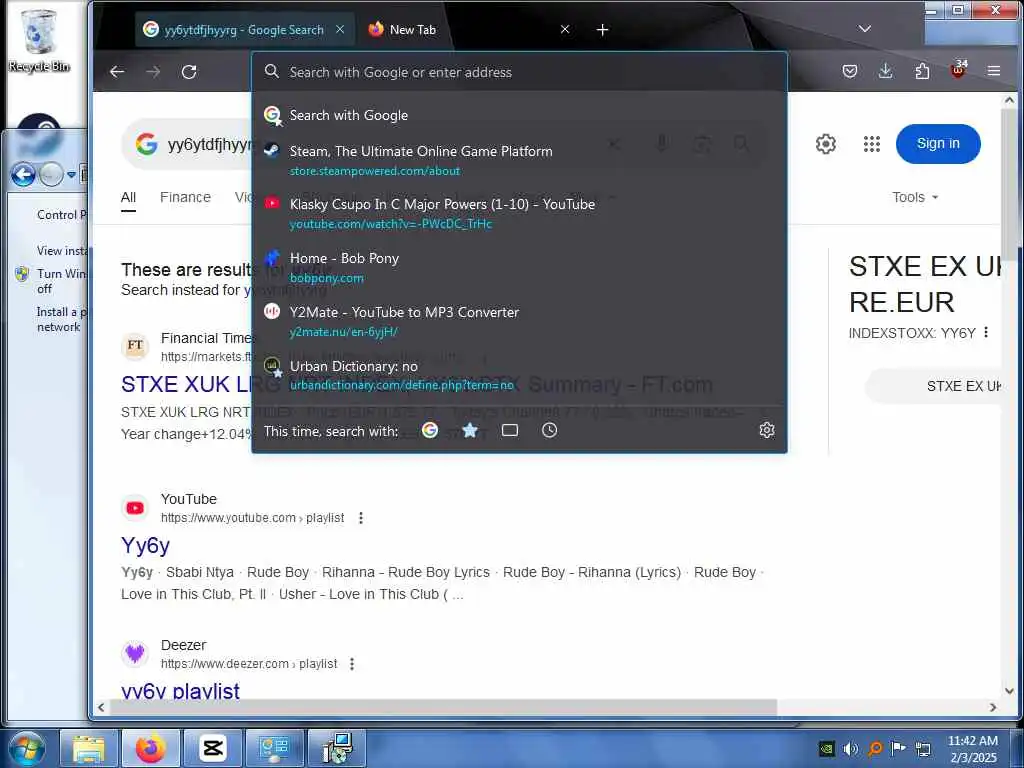The width and height of the screenshot is (1024, 768).
Task: Open Steam Ultimate Online Game Platform suggestion
Action: click(519, 160)
